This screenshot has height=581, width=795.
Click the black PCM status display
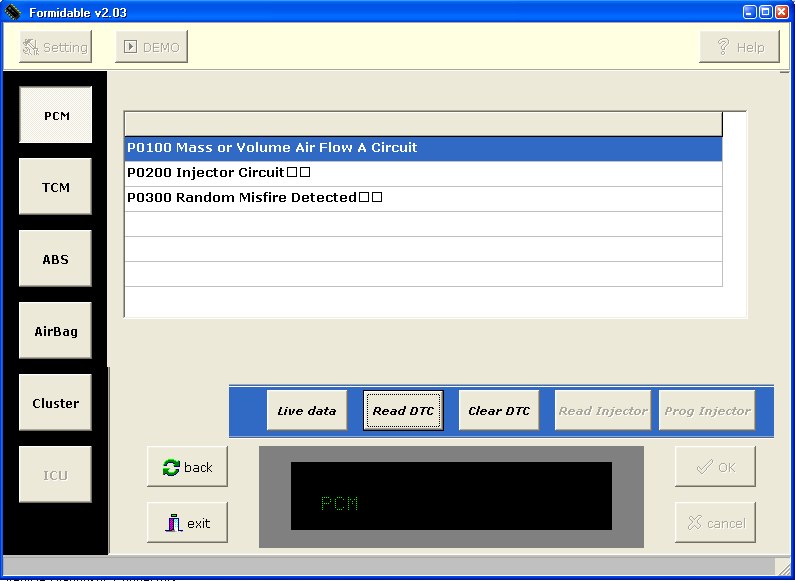pos(451,496)
